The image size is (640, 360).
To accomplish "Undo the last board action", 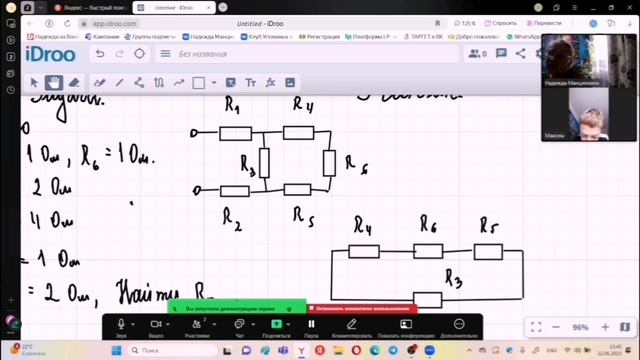I will 100,54.
